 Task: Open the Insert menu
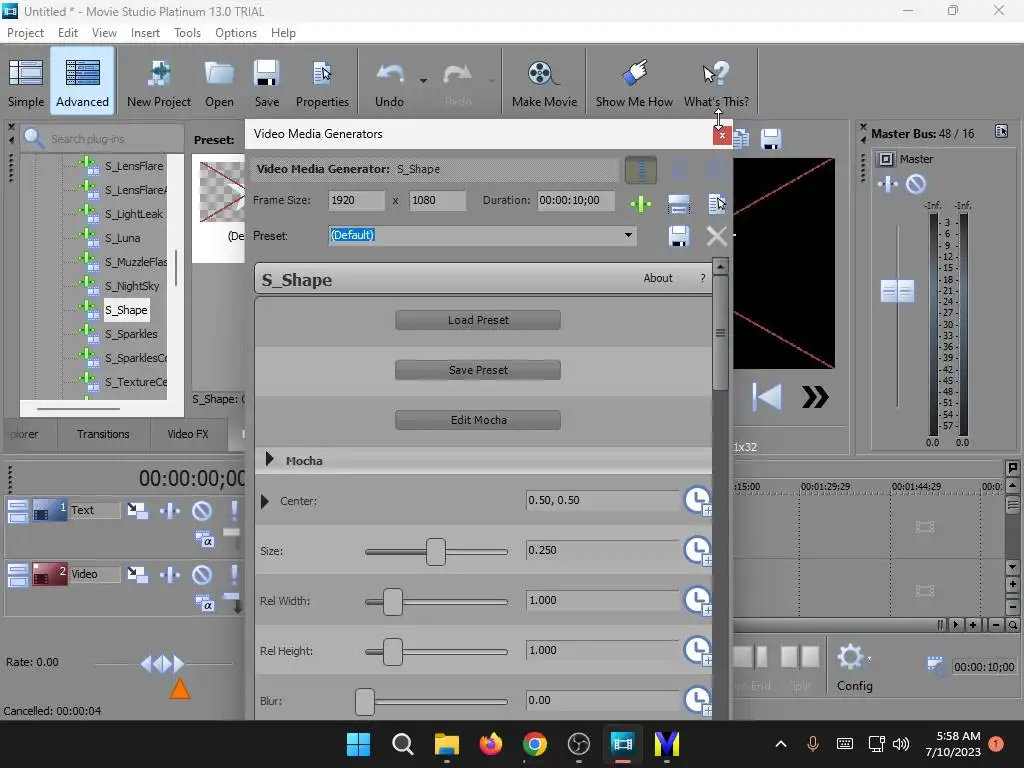145,33
